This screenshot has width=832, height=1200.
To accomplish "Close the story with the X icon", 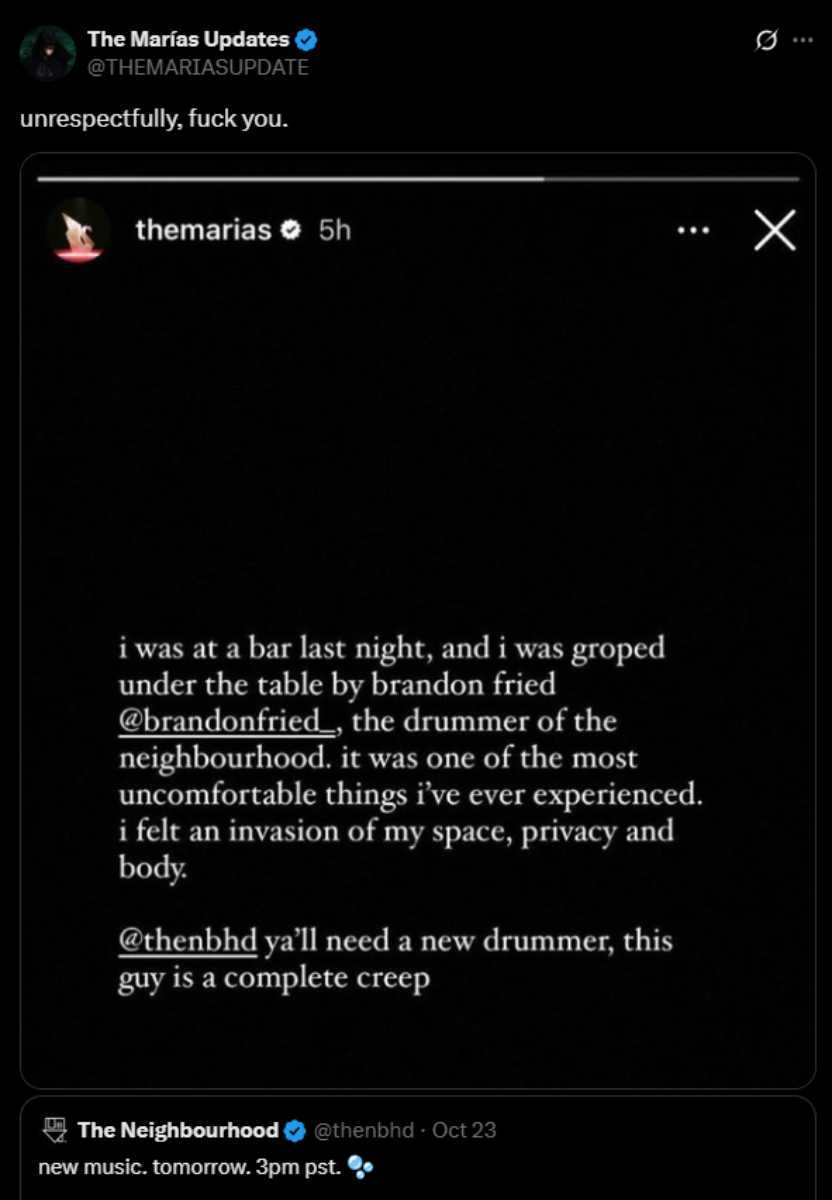I will point(774,231).
